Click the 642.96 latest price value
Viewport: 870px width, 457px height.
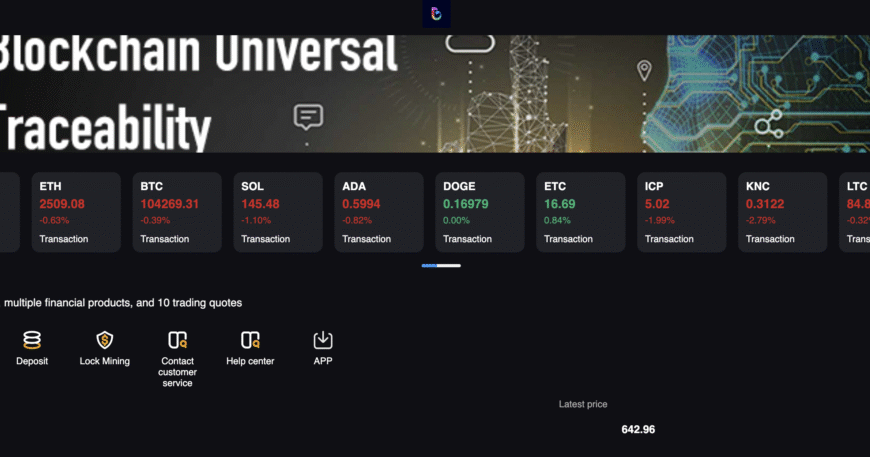click(638, 430)
